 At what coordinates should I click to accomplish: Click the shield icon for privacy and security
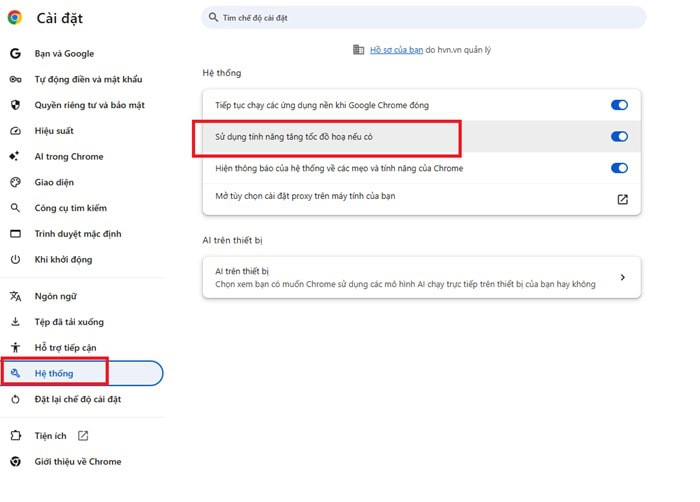(15, 105)
